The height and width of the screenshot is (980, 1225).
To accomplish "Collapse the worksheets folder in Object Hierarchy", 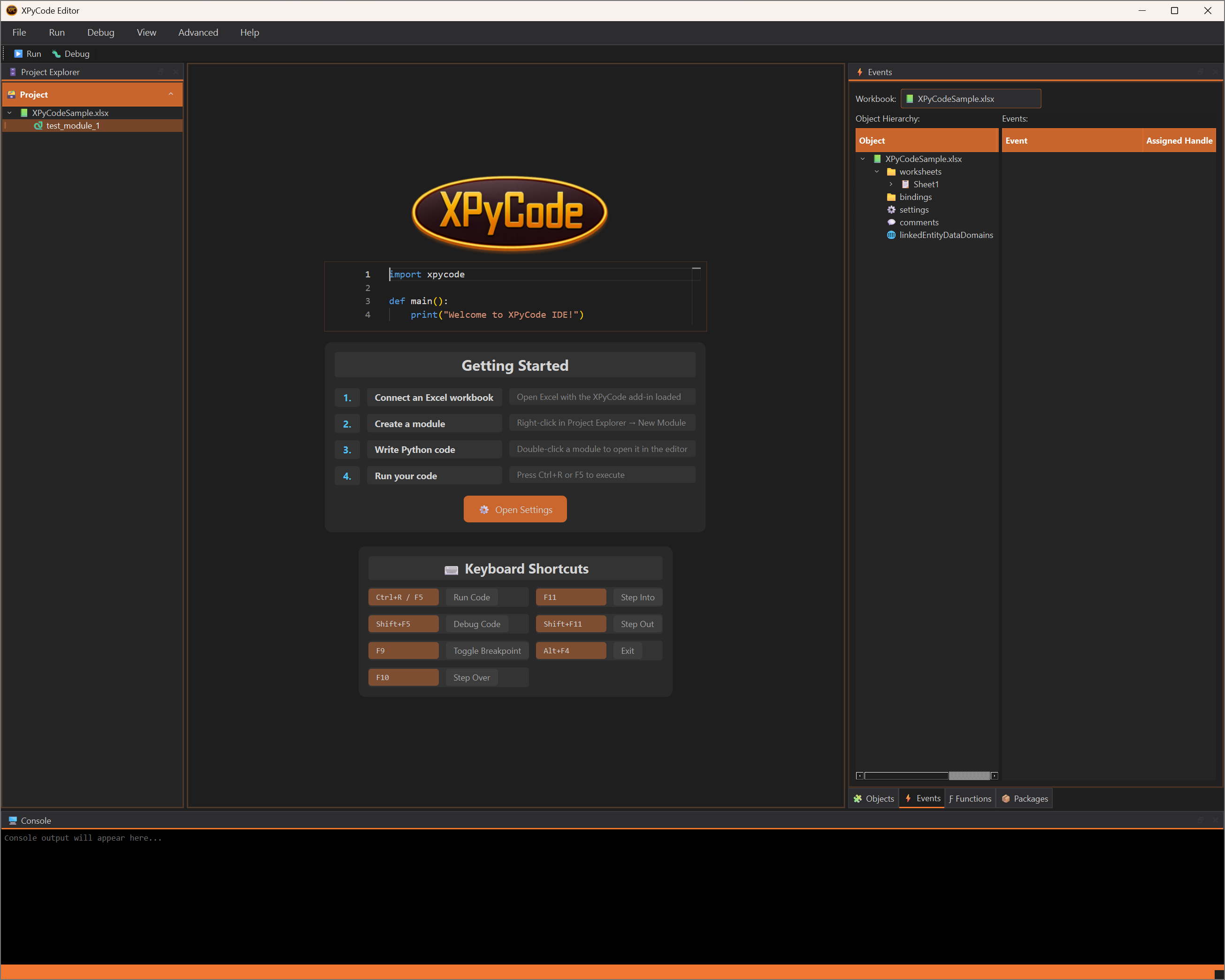I will click(877, 172).
